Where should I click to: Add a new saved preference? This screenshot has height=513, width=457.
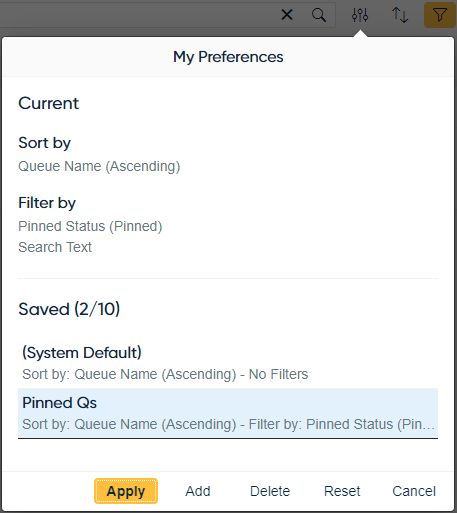coord(198,491)
